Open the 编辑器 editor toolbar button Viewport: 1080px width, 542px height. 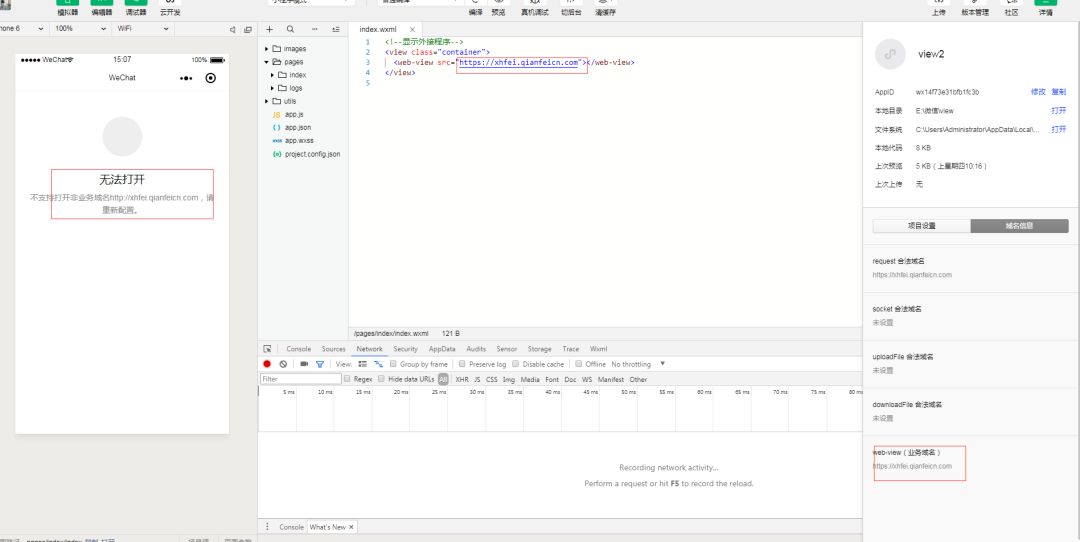(x=101, y=8)
